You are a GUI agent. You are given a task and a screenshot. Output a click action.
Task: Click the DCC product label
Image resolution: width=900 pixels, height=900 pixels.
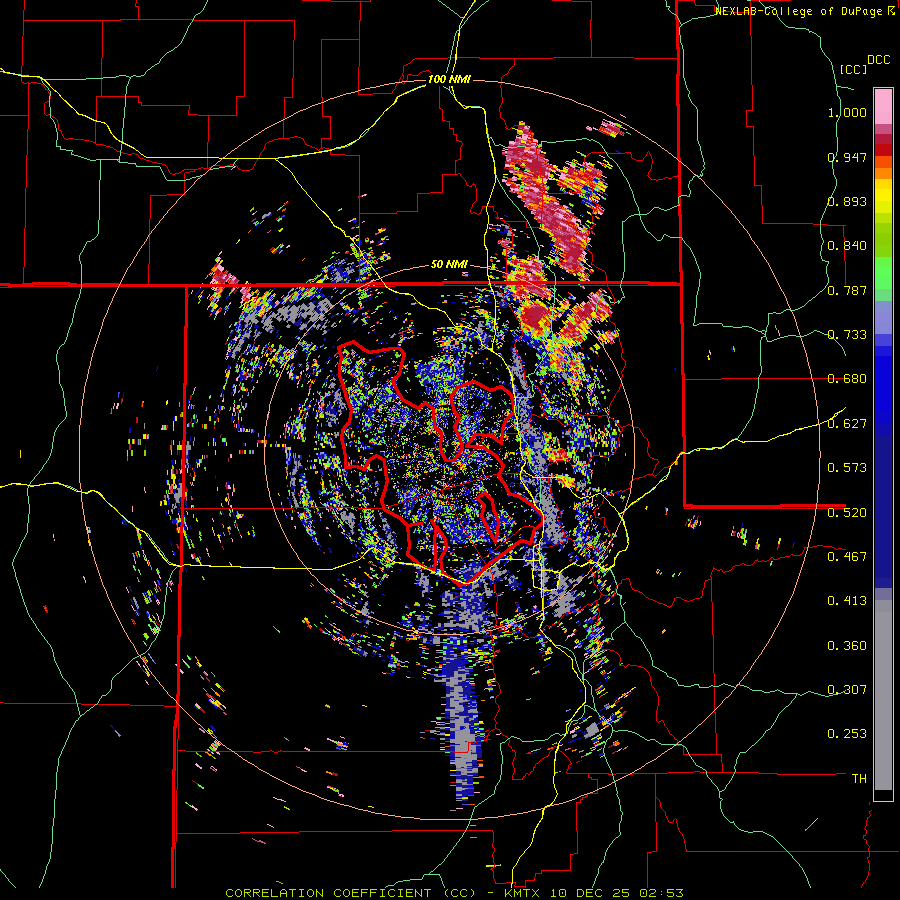(x=879, y=60)
